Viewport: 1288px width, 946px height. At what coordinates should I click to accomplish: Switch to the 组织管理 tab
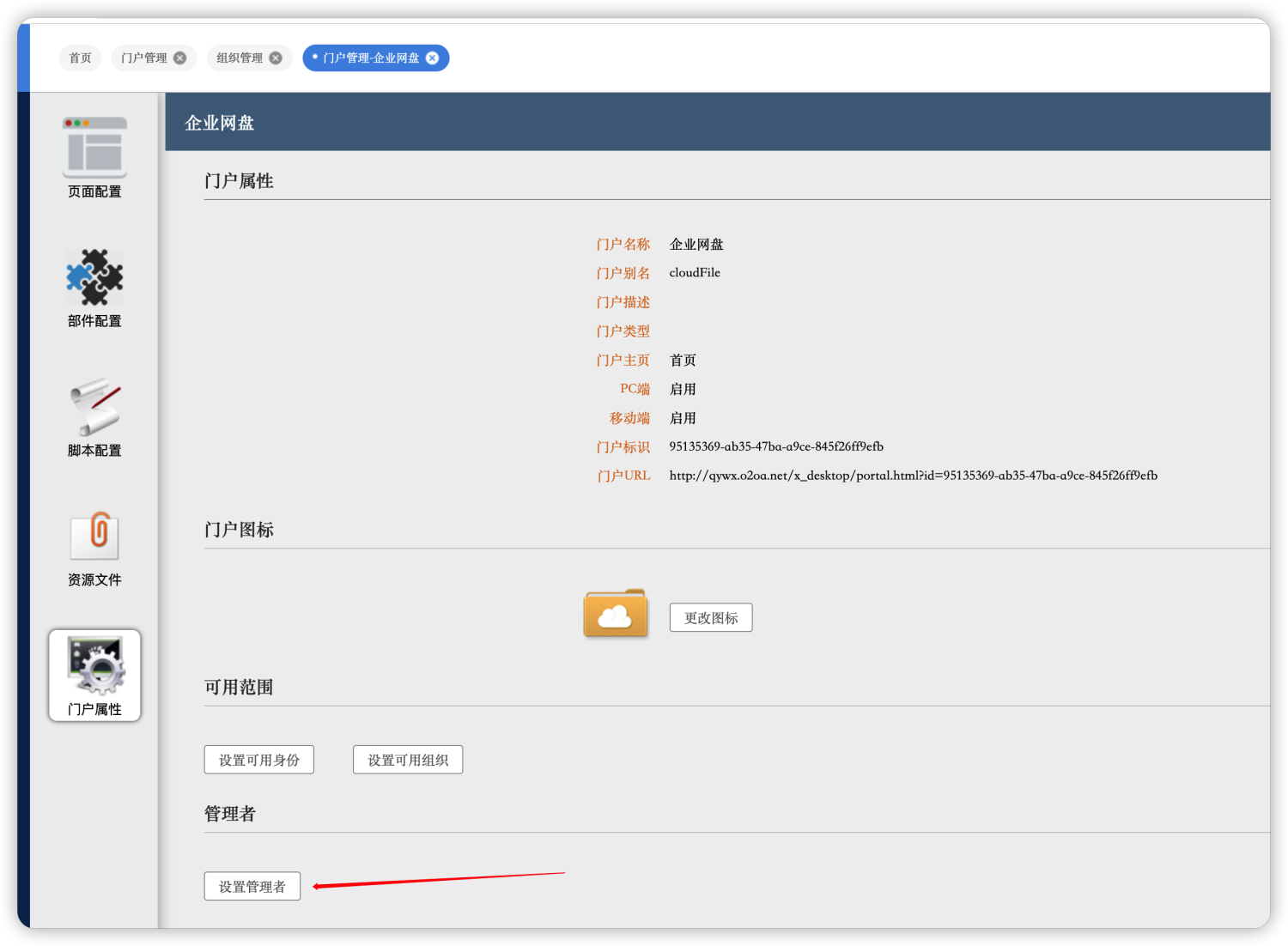pos(240,58)
